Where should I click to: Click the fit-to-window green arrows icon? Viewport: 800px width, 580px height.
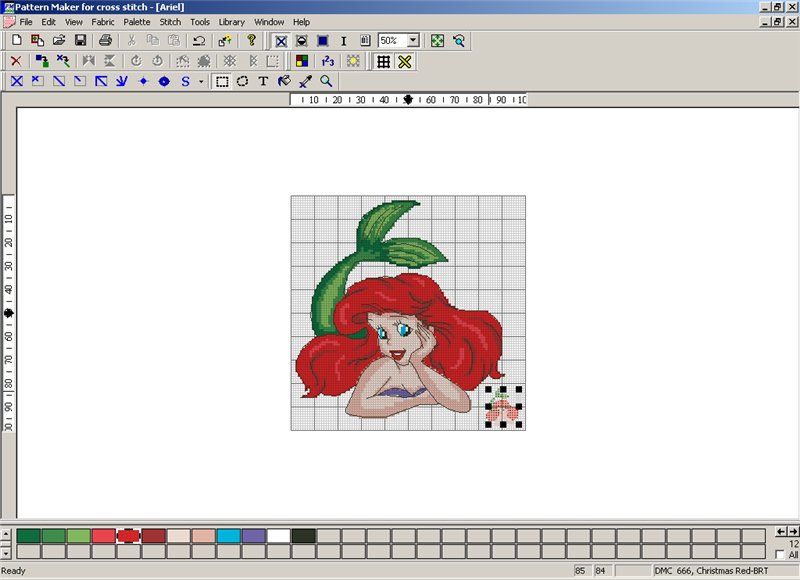pyautogui.click(x=437, y=41)
